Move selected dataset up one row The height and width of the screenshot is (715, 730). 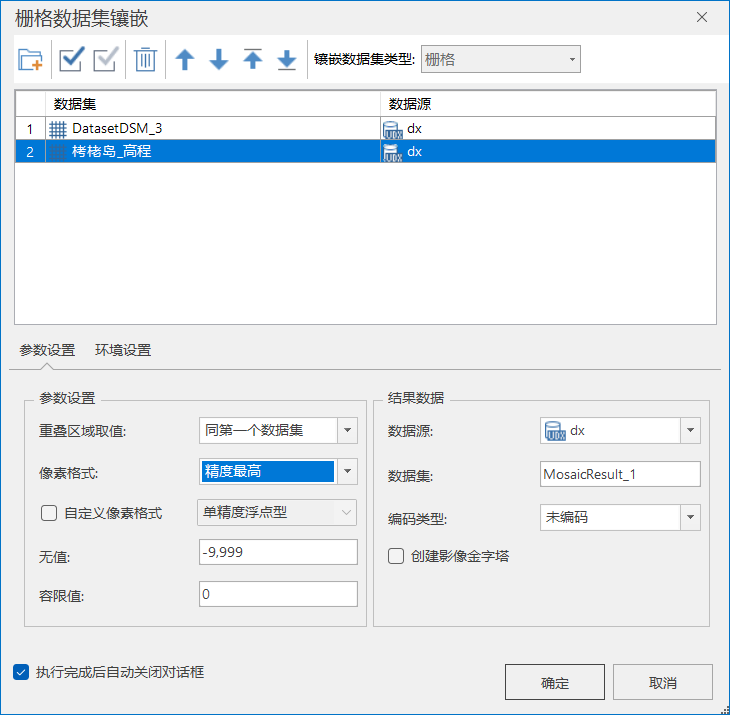pyautogui.click(x=185, y=60)
